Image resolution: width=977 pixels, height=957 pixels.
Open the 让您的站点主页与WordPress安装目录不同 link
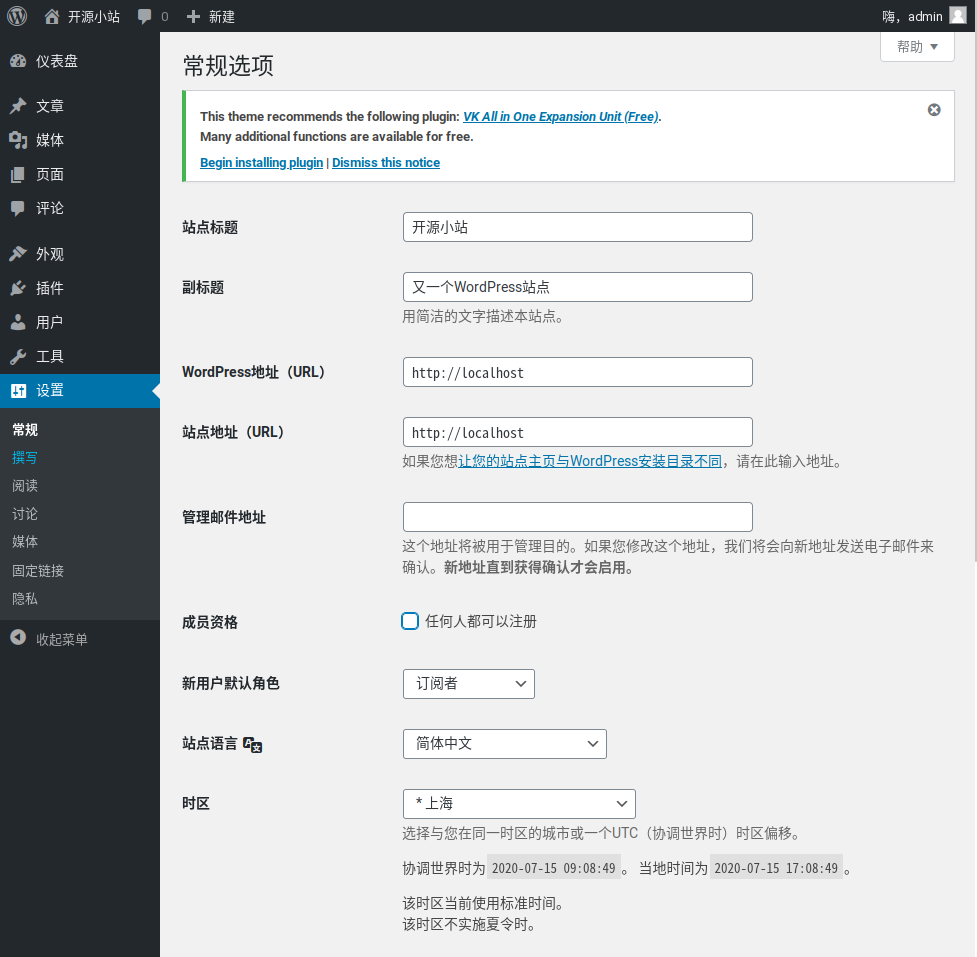point(590,461)
